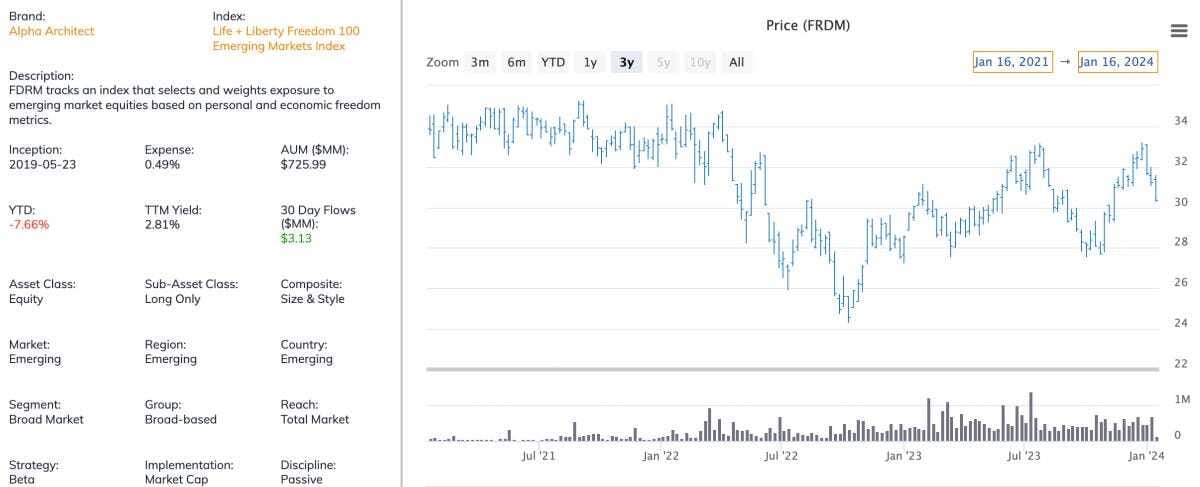The image size is (1200, 487).
Task: Click the Composite value Size & Style
Action: [x=312, y=299]
